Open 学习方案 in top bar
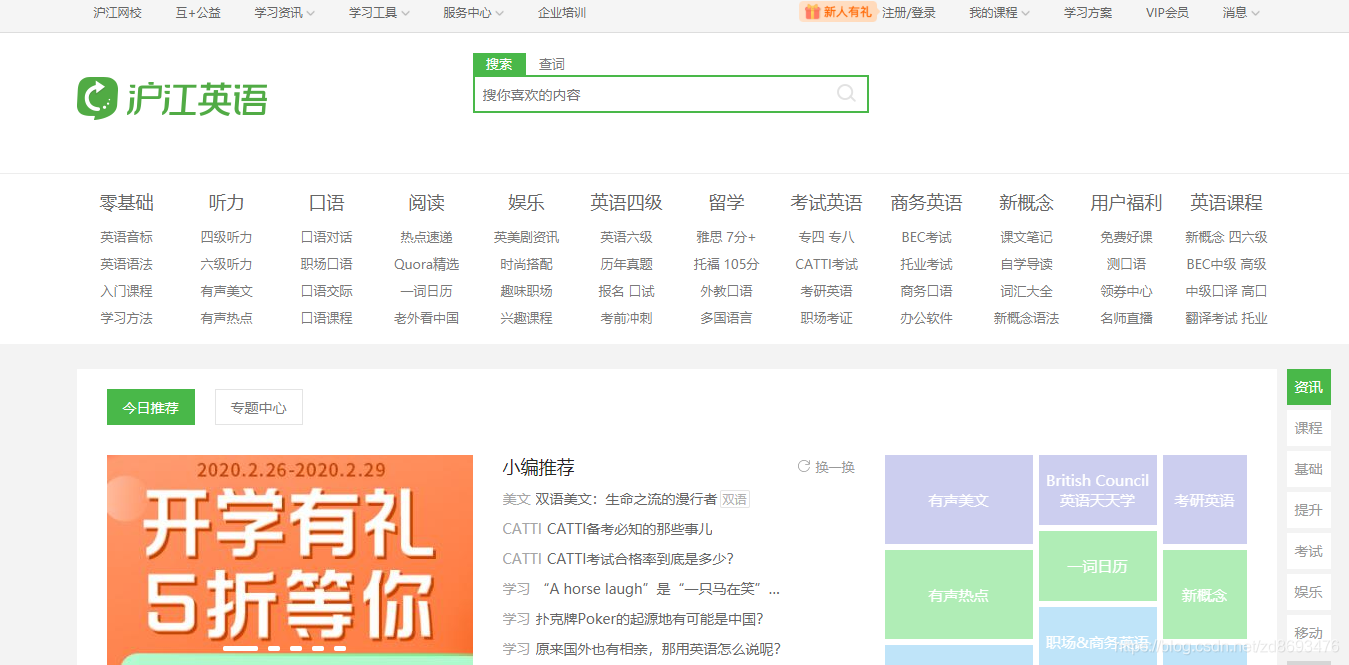 coord(1088,13)
